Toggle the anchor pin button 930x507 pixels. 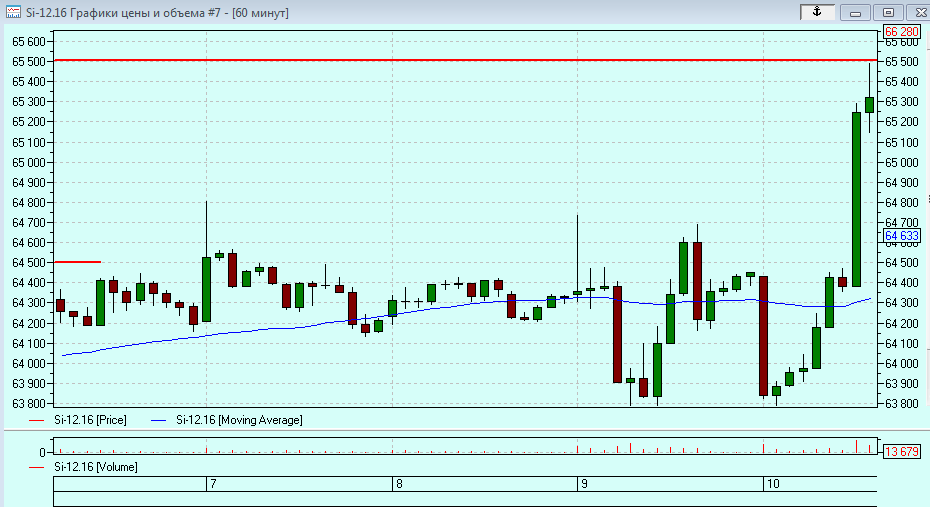(x=817, y=12)
